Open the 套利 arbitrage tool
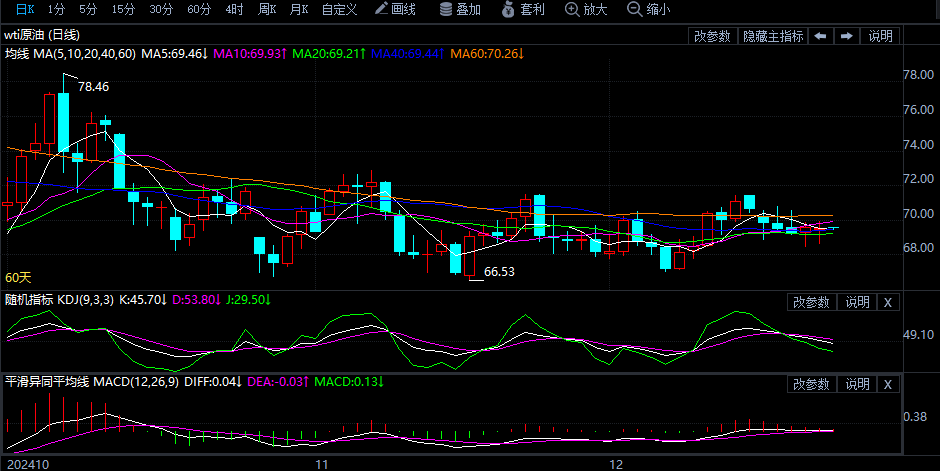This screenshot has height=471, width=940. (x=523, y=10)
